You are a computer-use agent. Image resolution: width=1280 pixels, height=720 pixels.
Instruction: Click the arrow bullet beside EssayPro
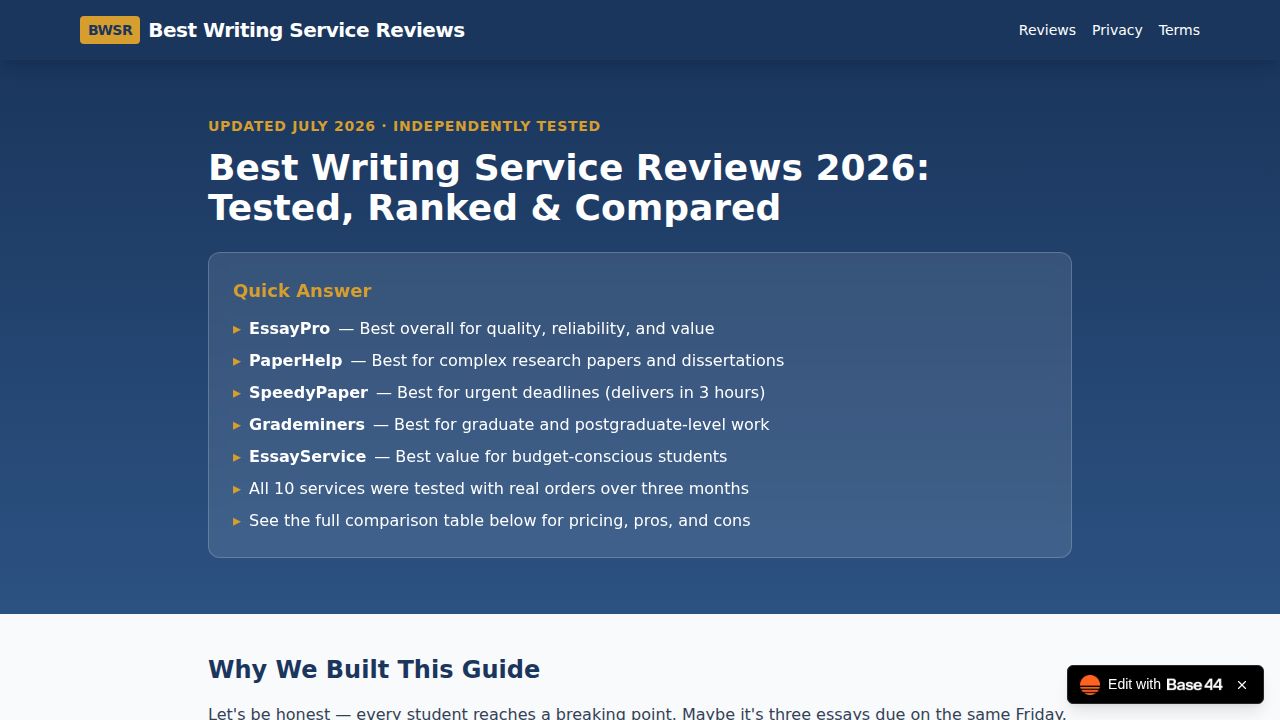click(237, 329)
